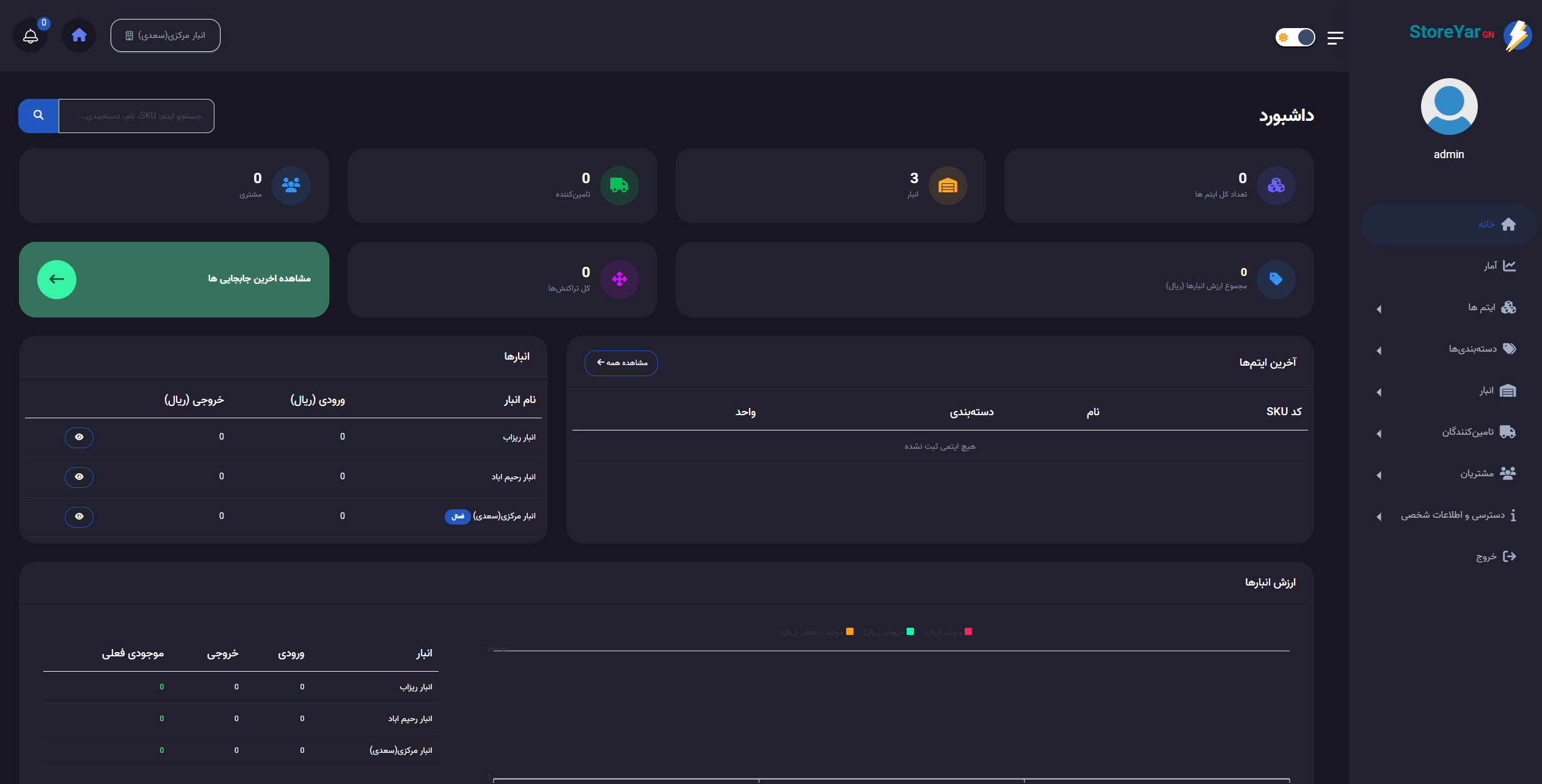The image size is (1542, 784).
Task: Toggle خروجی (ریال) green legend swatch
Action: click(910, 631)
